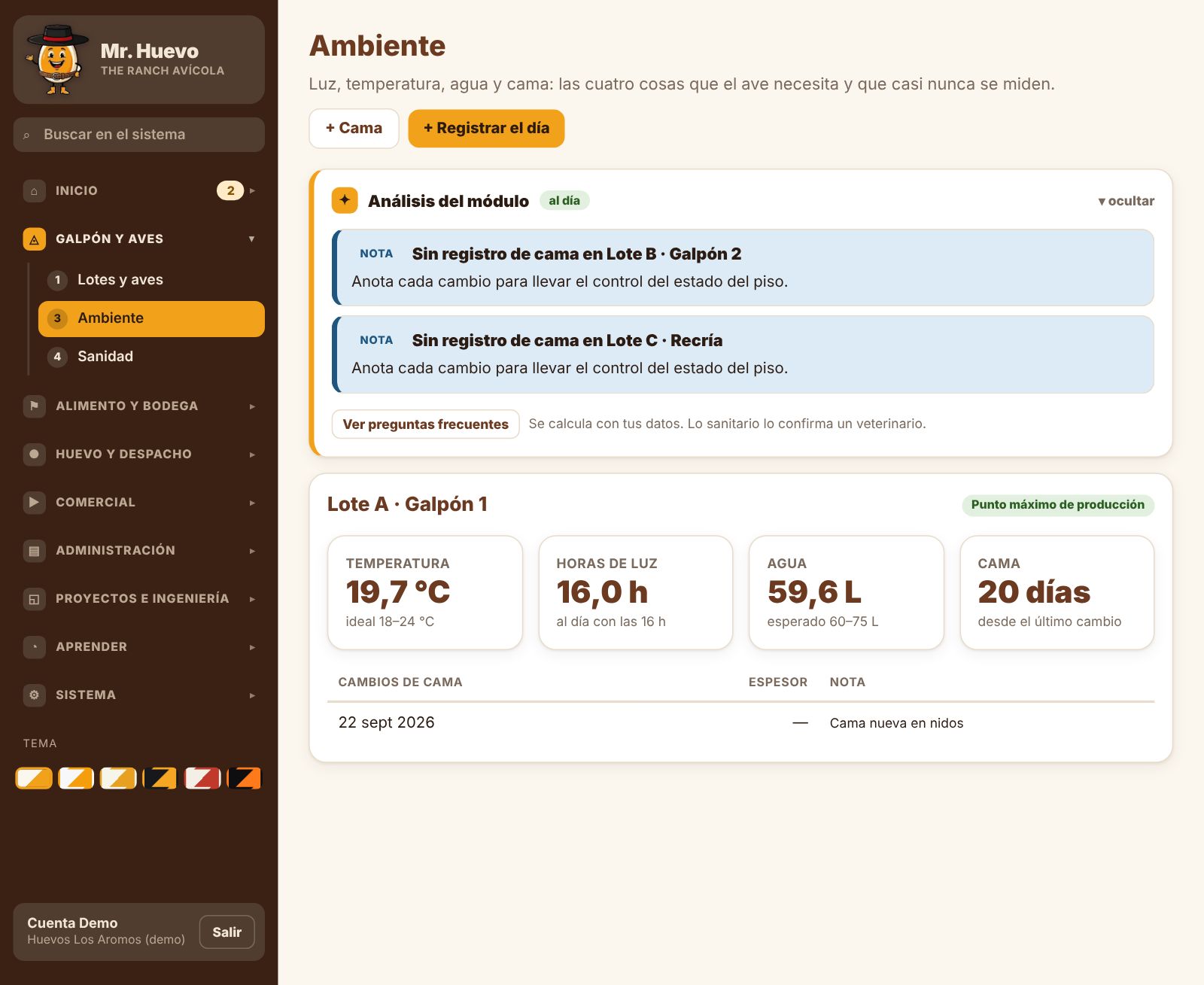Viewport: 1204px width, 985px height.
Task: Click the search magnifier icon
Action: [26, 135]
